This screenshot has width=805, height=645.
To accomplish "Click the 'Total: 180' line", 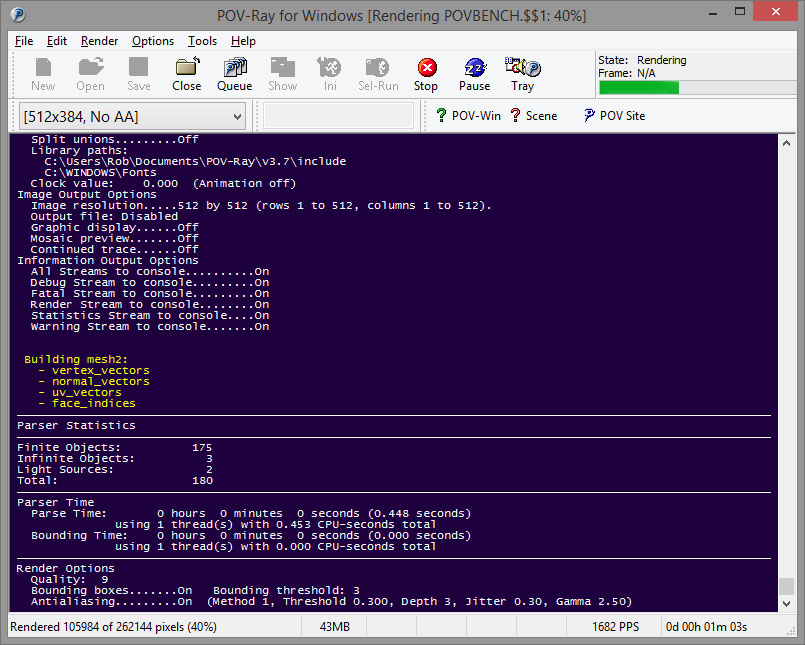I will tap(114, 481).
